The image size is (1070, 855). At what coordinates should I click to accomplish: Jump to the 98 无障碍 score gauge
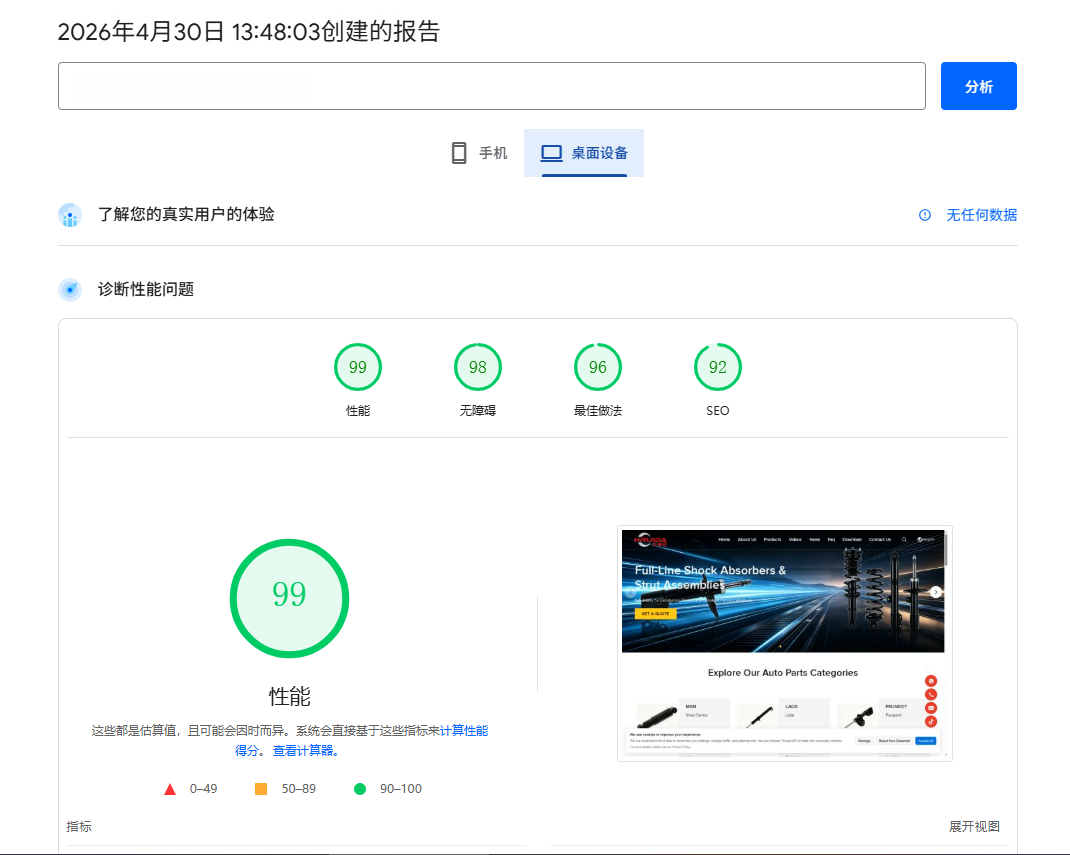pyautogui.click(x=478, y=367)
